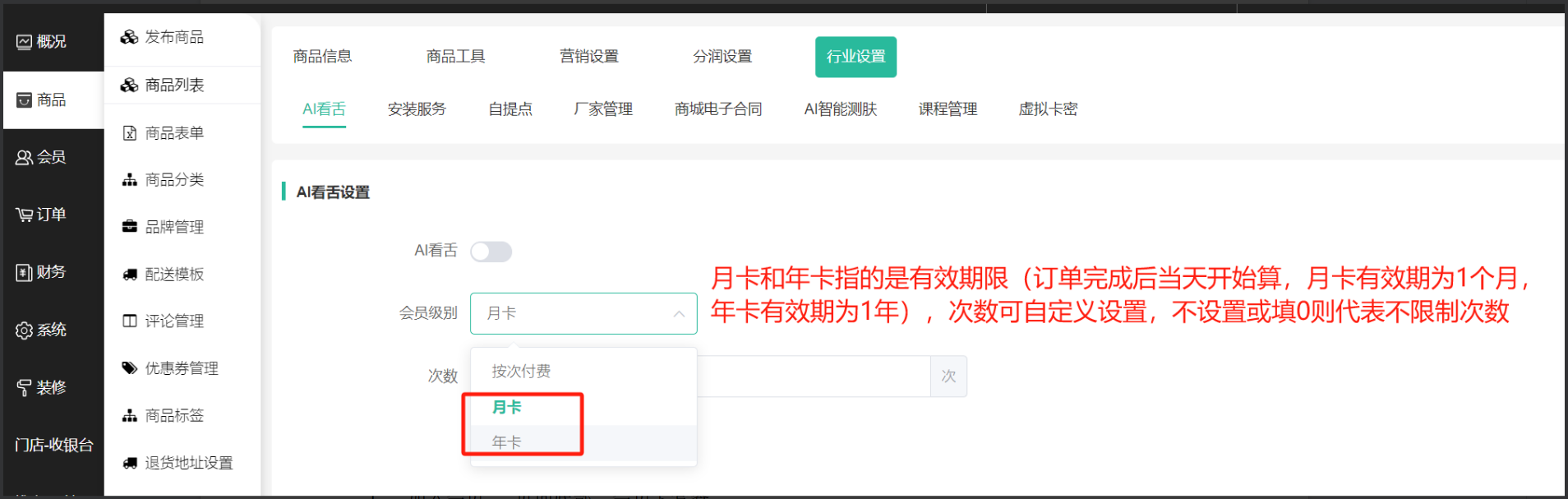Toggle the AI看舌 switch on

pos(491,252)
